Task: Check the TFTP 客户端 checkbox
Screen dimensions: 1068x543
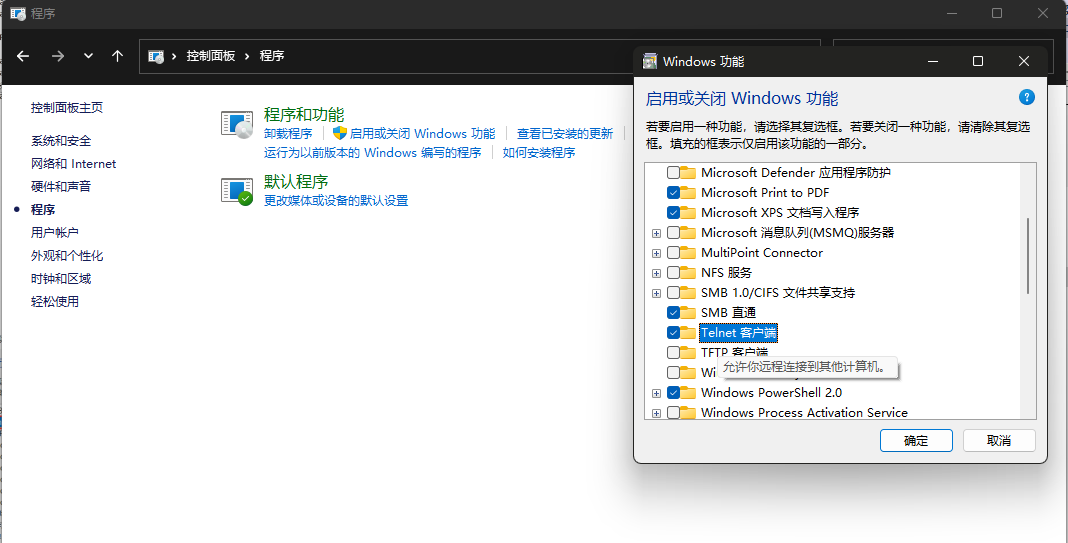Action: pyautogui.click(x=673, y=352)
